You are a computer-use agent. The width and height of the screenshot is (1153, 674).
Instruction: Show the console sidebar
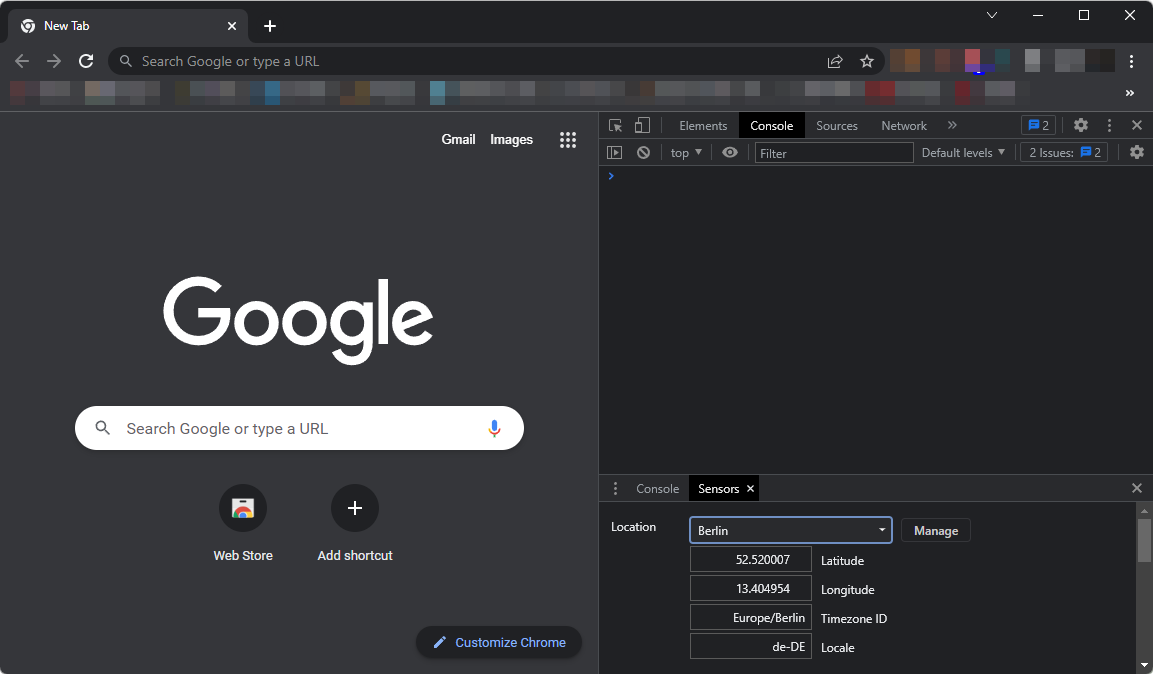pyautogui.click(x=615, y=152)
